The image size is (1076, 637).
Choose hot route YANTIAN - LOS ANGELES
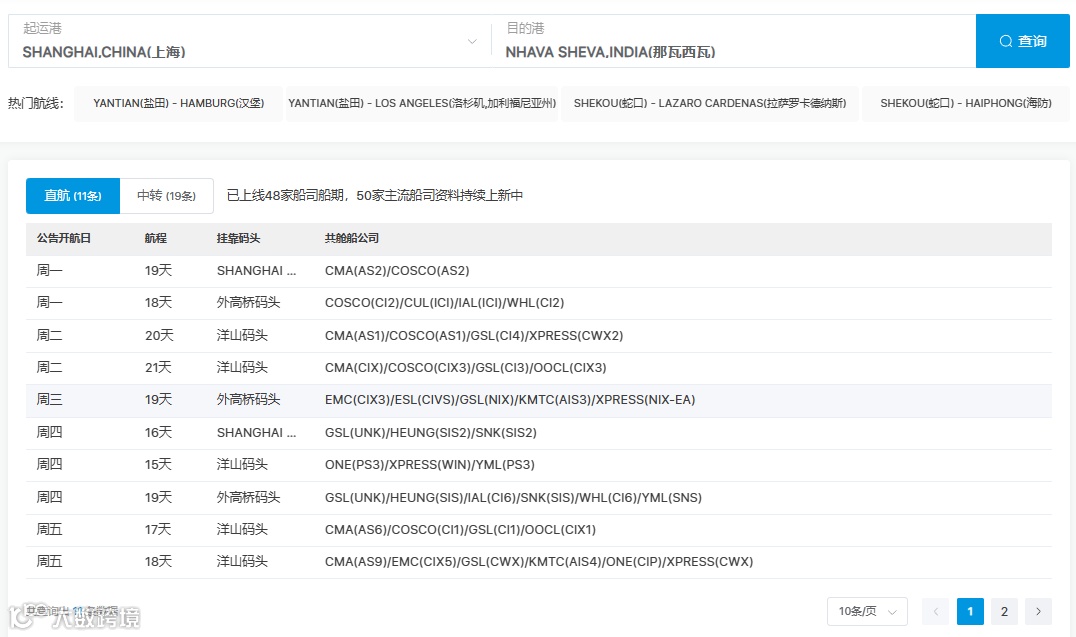(422, 104)
